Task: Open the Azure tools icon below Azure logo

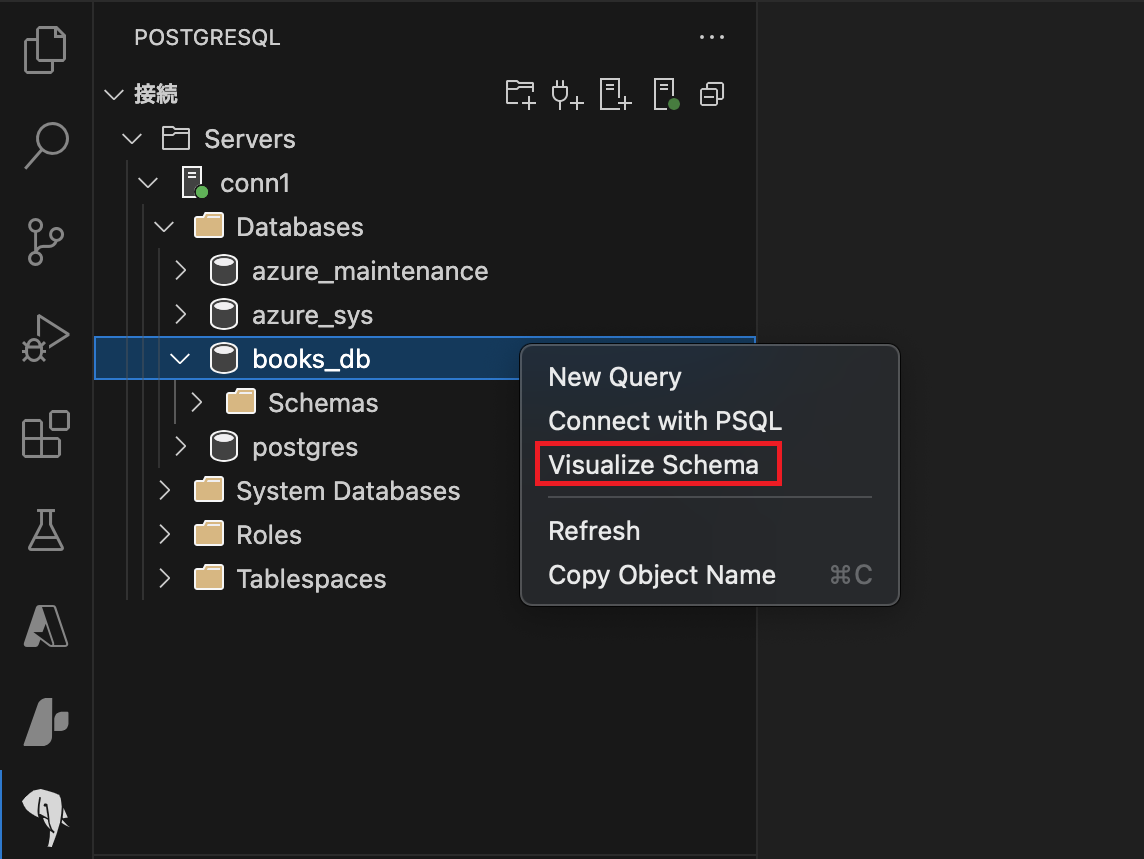Action: [x=46, y=722]
